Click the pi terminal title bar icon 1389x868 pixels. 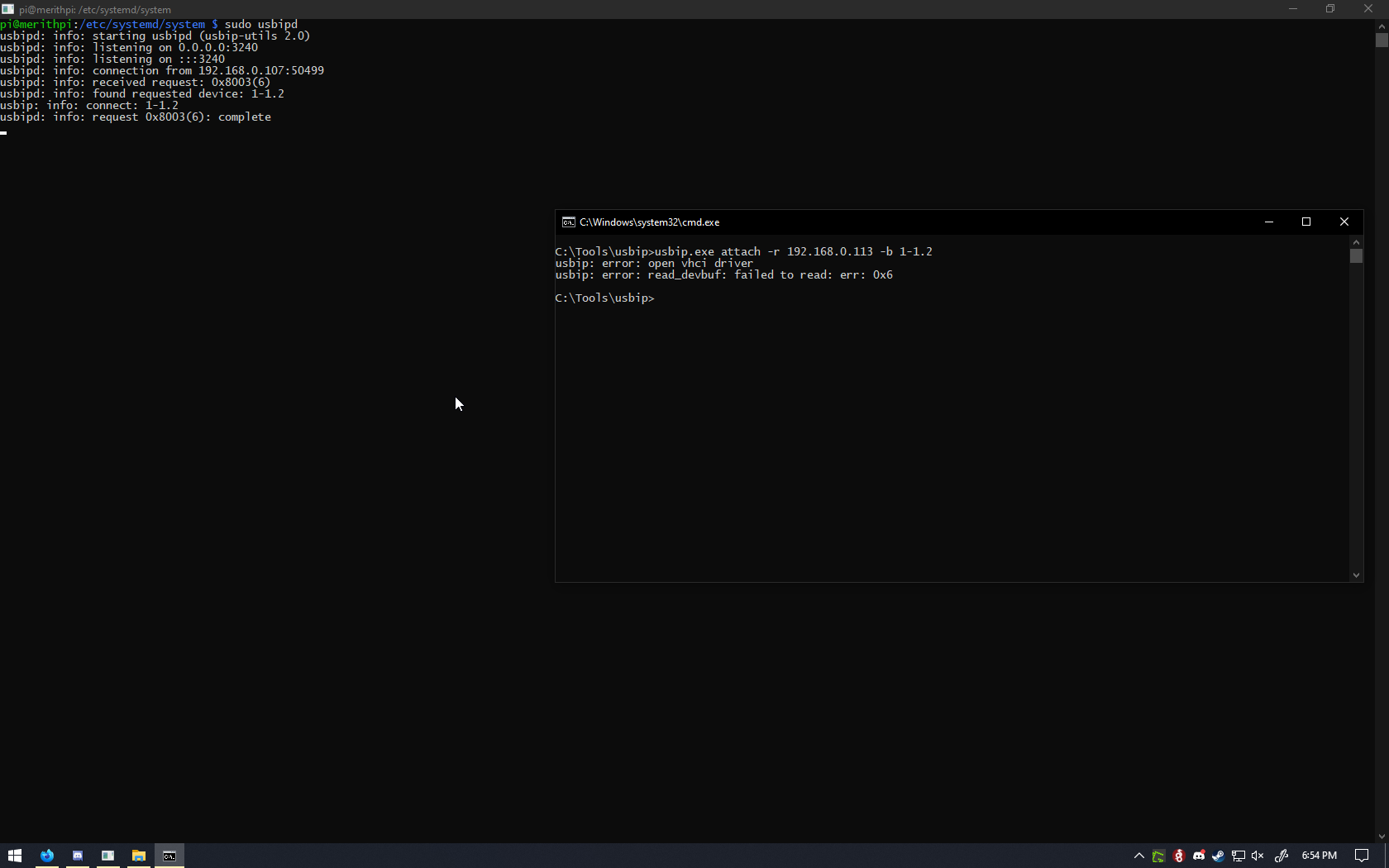[8, 9]
